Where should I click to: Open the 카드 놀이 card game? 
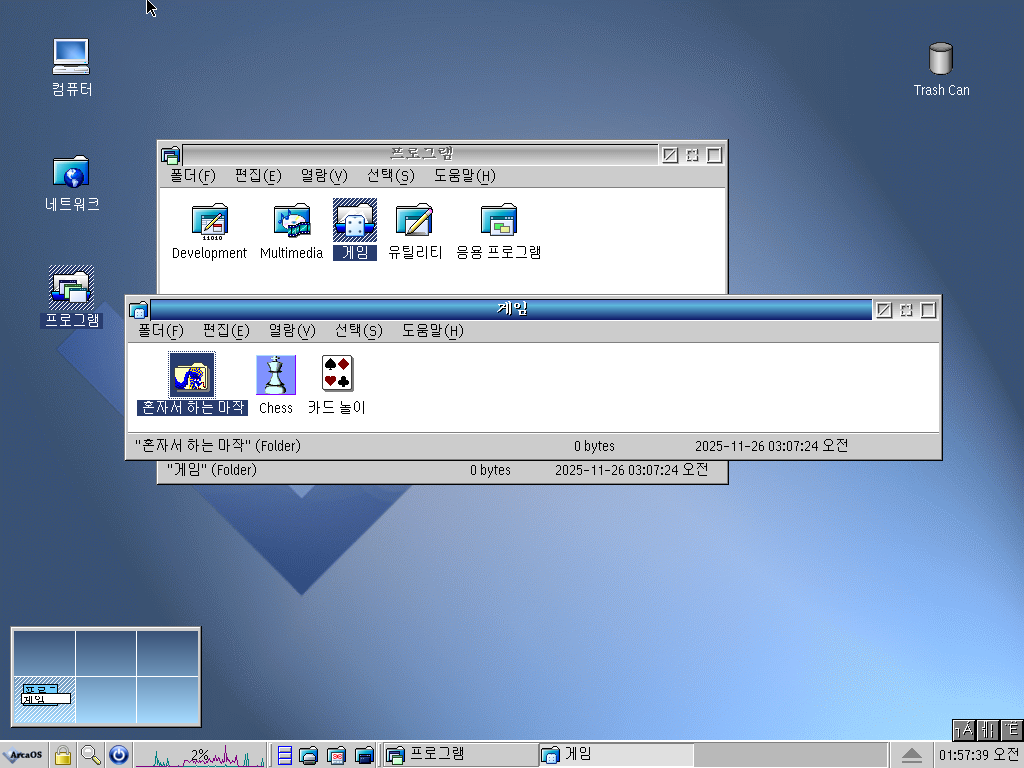click(x=337, y=376)
